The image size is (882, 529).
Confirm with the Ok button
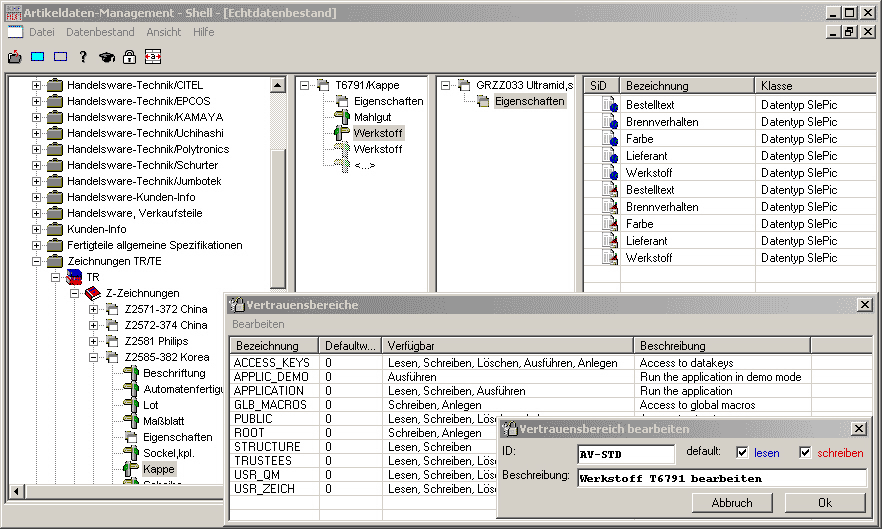tap(825, 503)
